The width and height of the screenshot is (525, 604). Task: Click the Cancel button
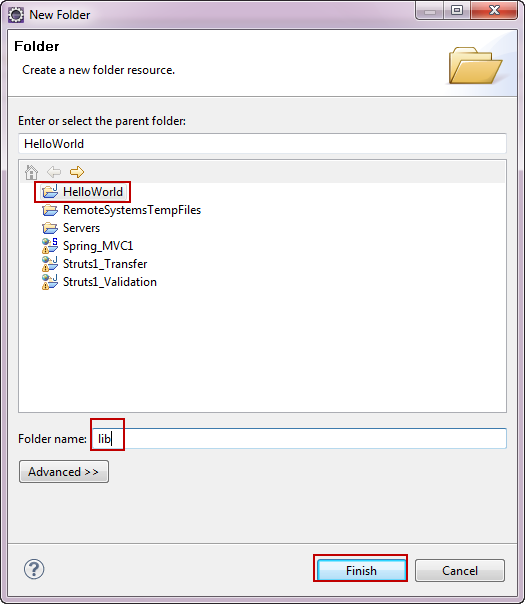pyautogui.click(x=460, y=570)
